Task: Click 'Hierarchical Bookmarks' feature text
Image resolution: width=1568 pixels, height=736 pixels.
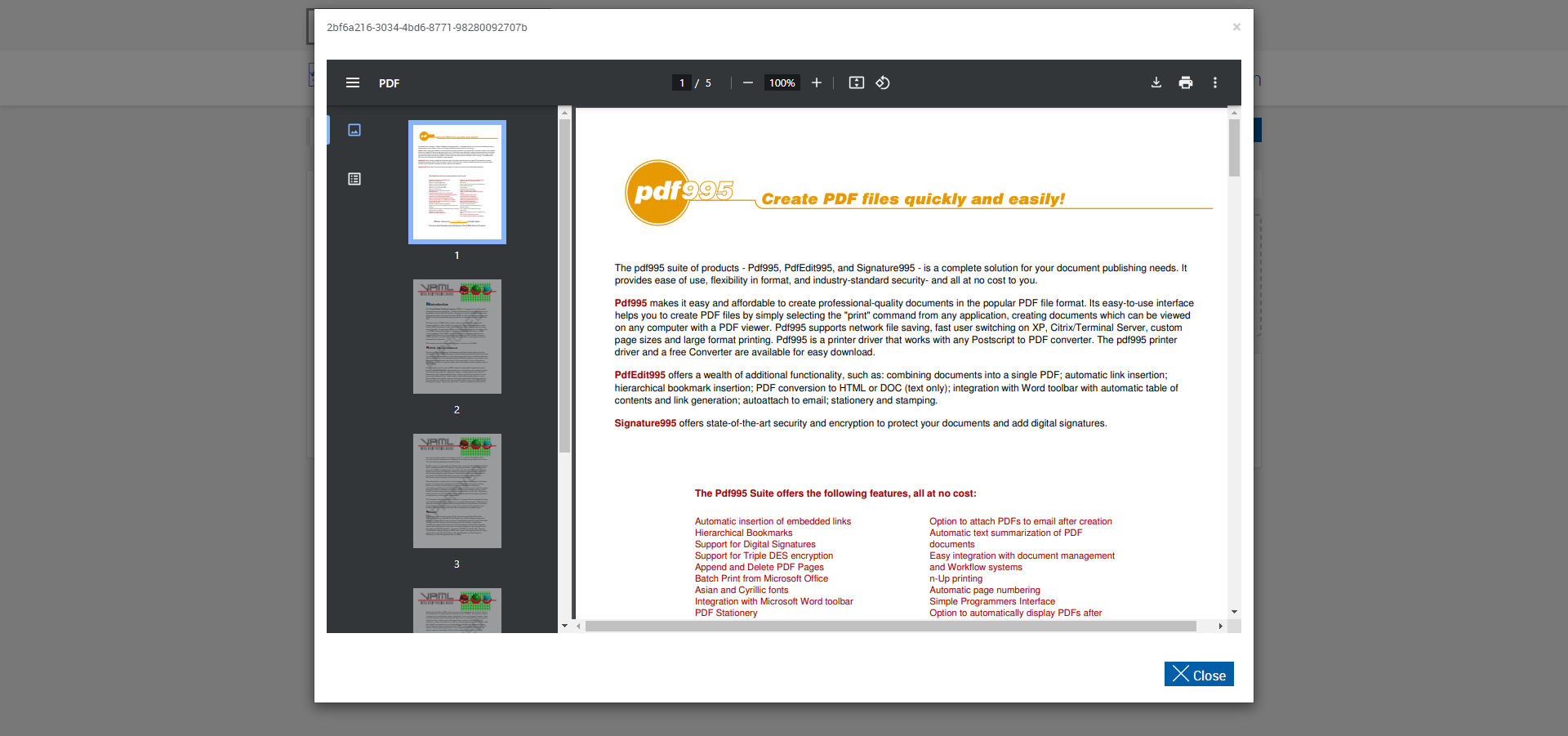Action: coord(743,533)
